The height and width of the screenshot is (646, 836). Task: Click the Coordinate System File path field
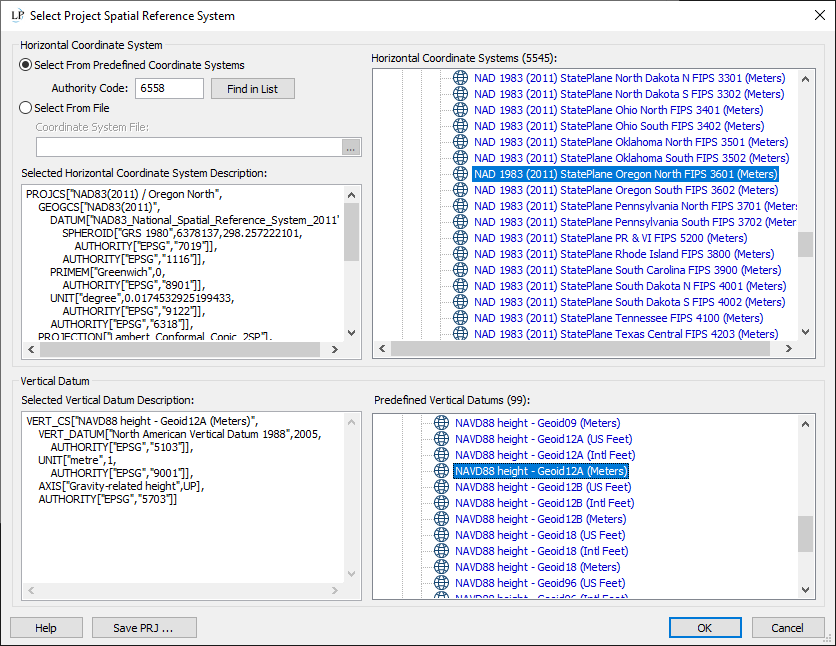(189, 148)
